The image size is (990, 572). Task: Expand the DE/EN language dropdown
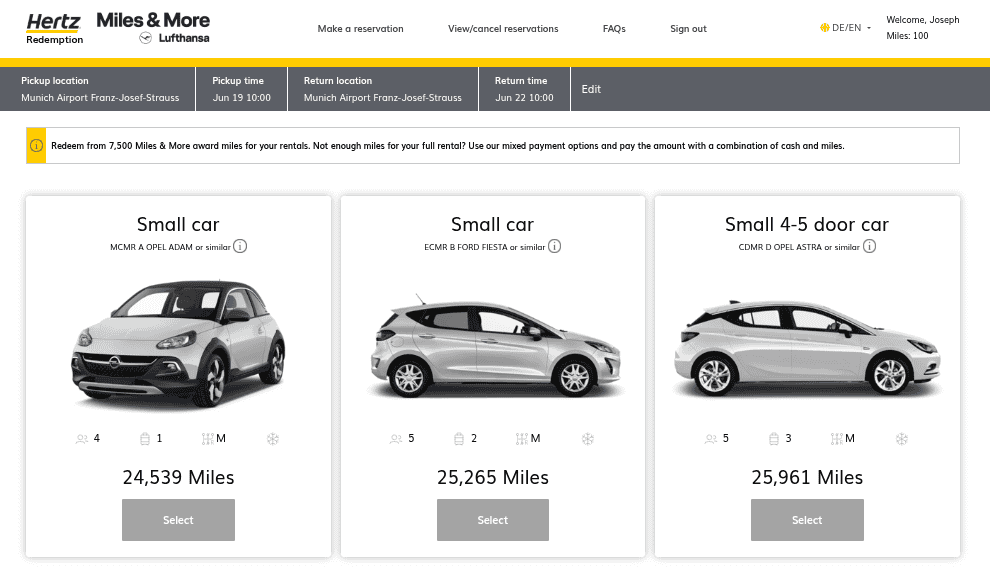point(845,28)
